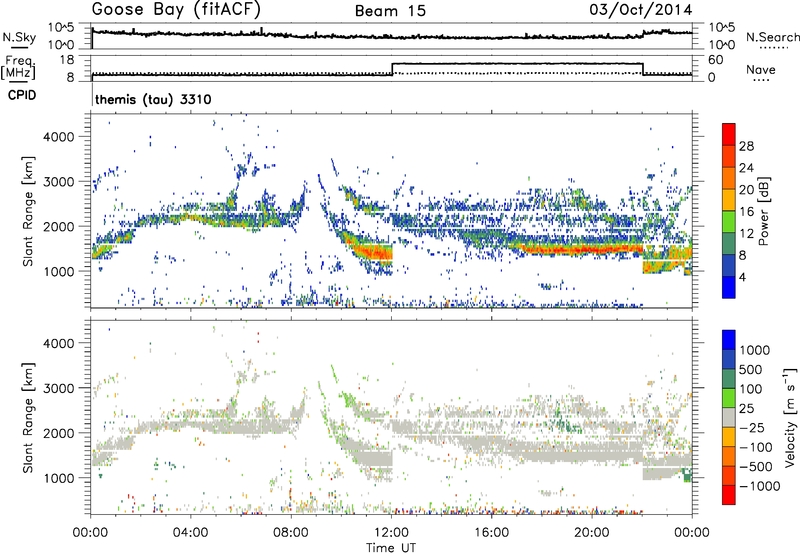Viewport: 800px width, 554px height.
Task: Click the 4 tick on Power colorbar
Action: point(742,277)
